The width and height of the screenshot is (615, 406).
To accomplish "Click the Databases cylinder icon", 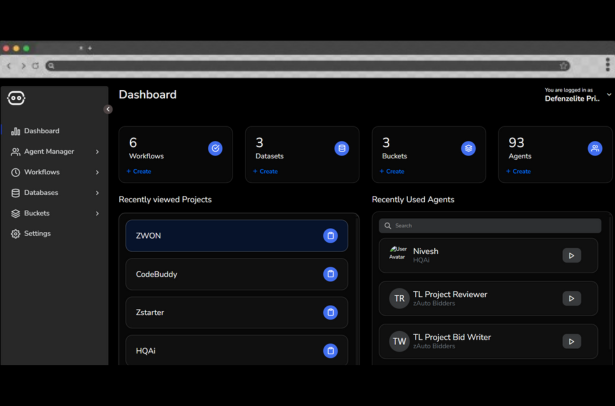I will (x=15, y=193).
